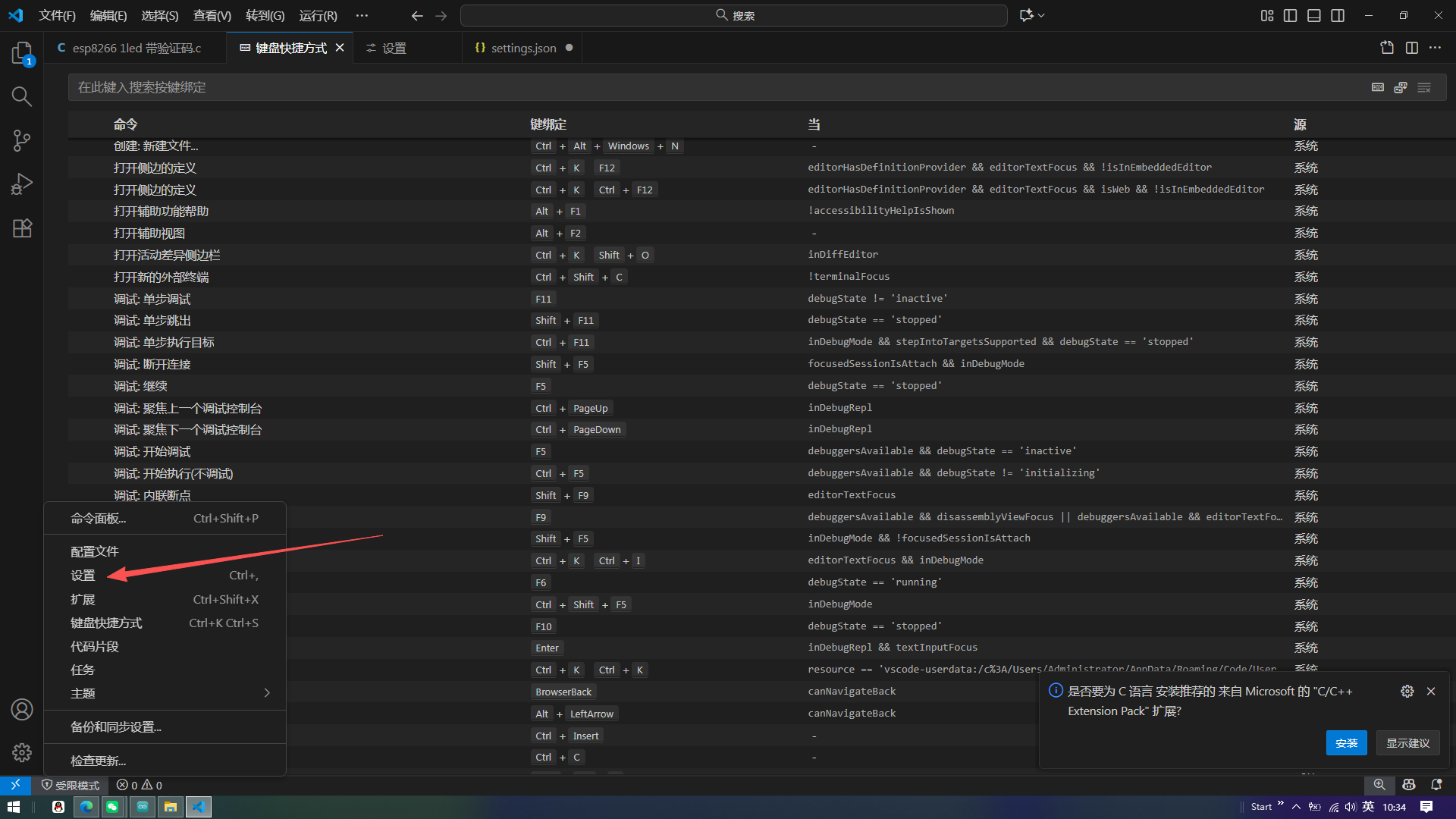Open the Search view in activity bar
The width and height of the screenshot is (1456, 819).
click(21, 96)
